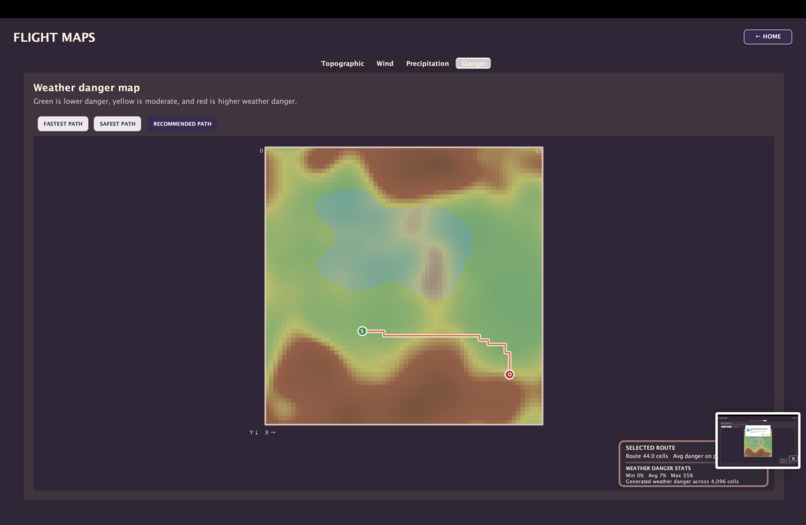
Task: Click the Weather danger map heading
Action: (86, 87)
